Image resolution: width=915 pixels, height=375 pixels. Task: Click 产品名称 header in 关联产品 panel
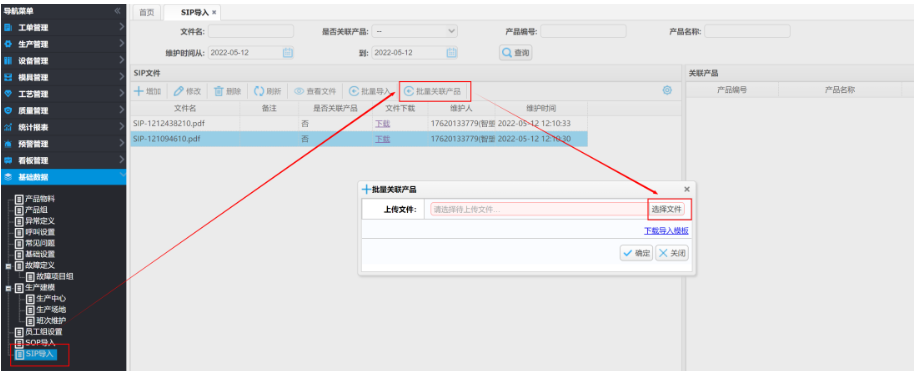tap(840, 90)
